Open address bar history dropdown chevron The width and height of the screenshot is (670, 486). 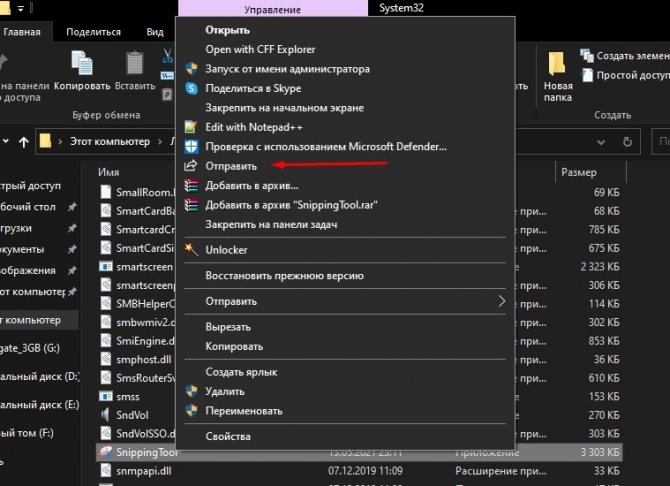(601, 142)
